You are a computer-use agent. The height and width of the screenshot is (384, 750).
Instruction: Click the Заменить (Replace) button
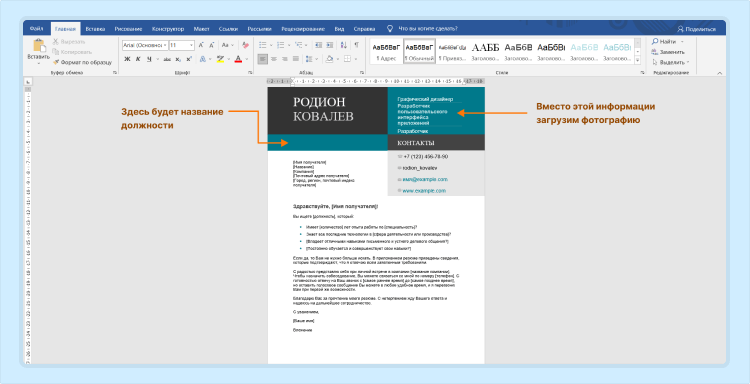click(x=669, y=52)
